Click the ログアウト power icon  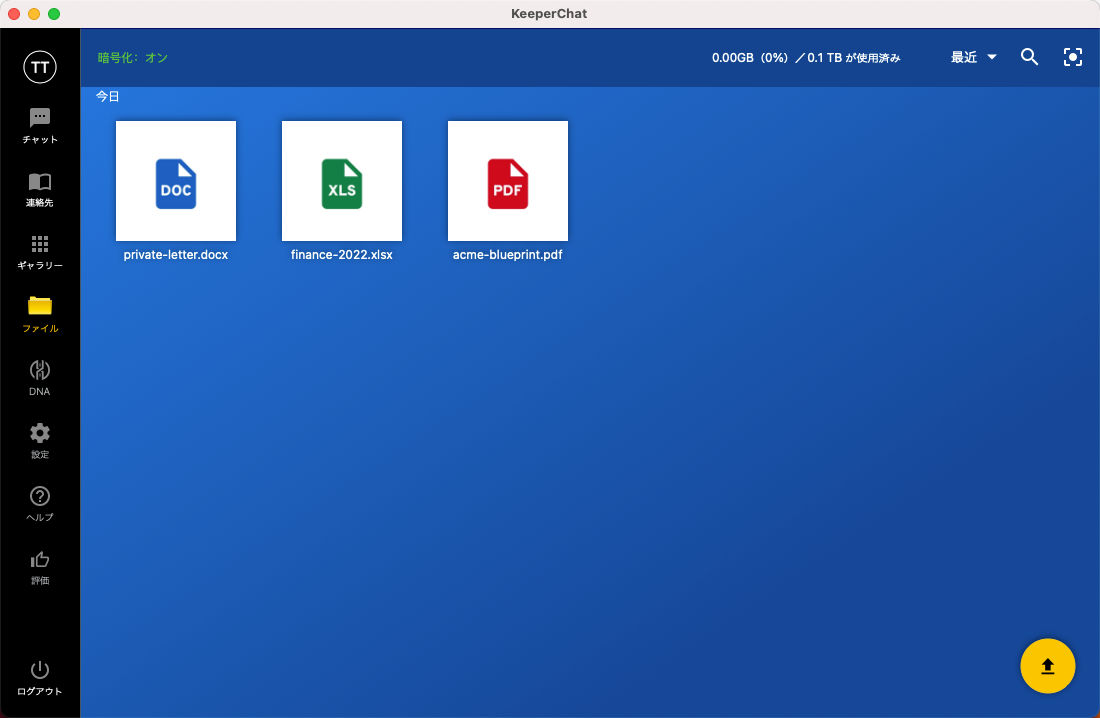coord(40,670)
